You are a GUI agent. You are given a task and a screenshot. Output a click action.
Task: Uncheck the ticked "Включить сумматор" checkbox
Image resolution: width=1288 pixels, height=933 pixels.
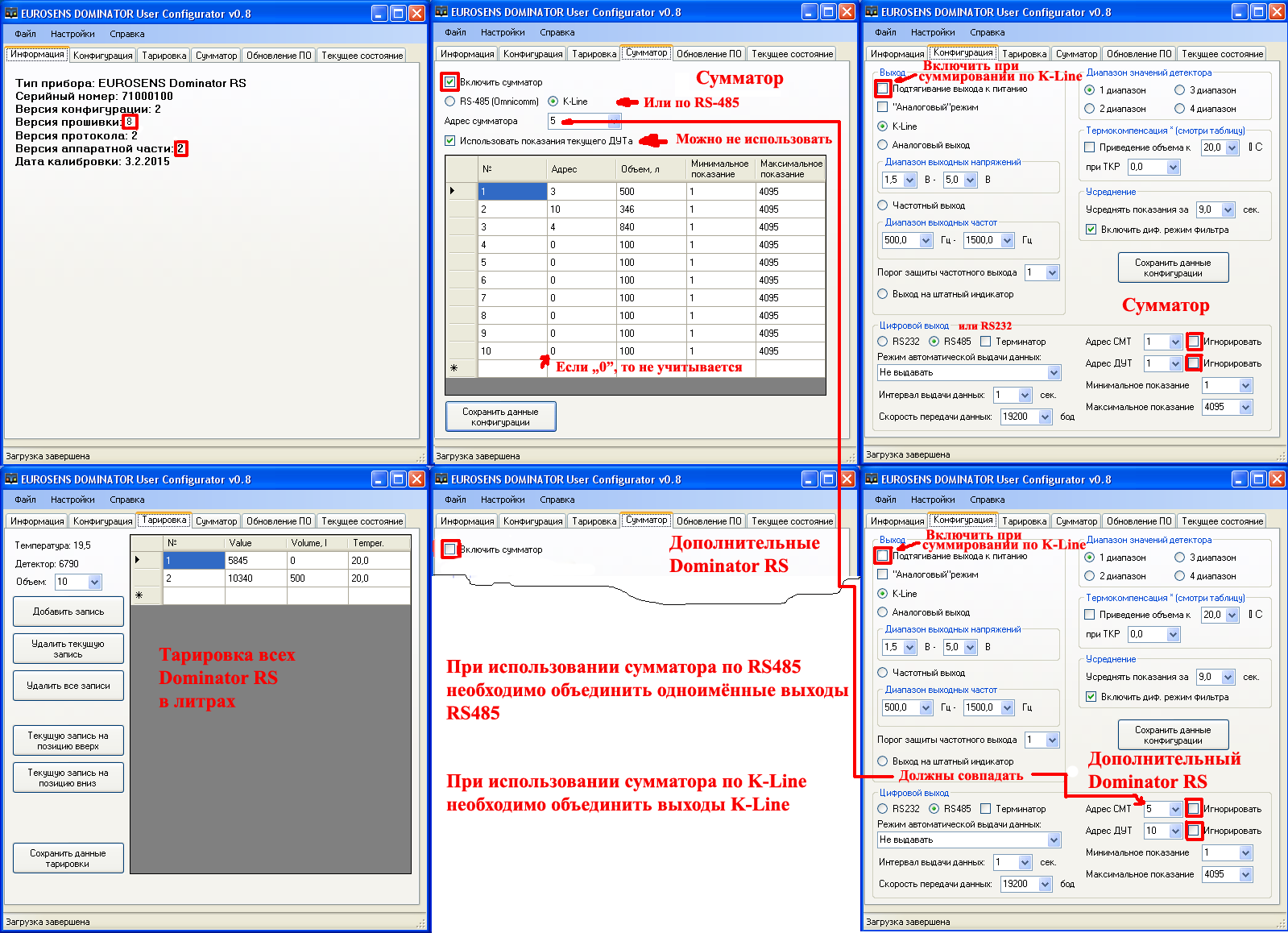[450, 82]
